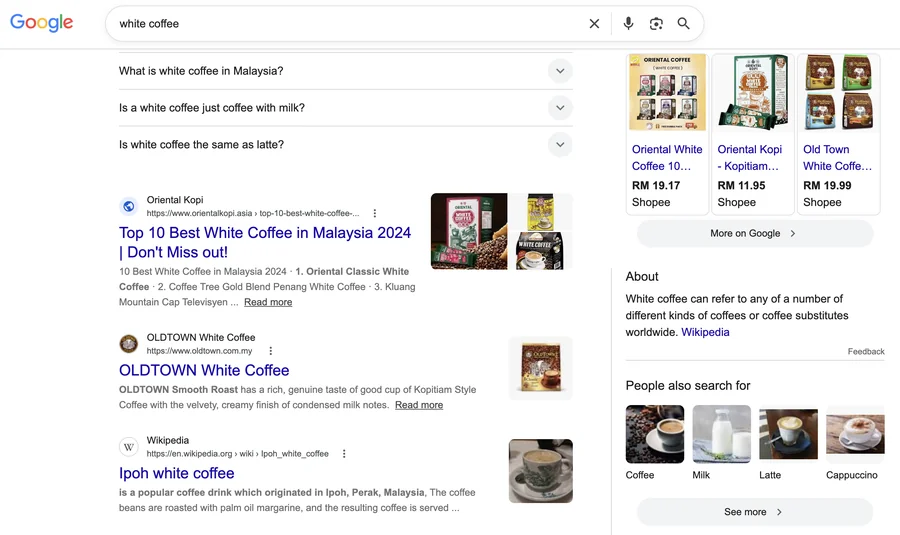Click the en.wikipedia.org URL breadcrumb
The height and width of the screenshot is (535, 900).
click(x=238, y=453)
